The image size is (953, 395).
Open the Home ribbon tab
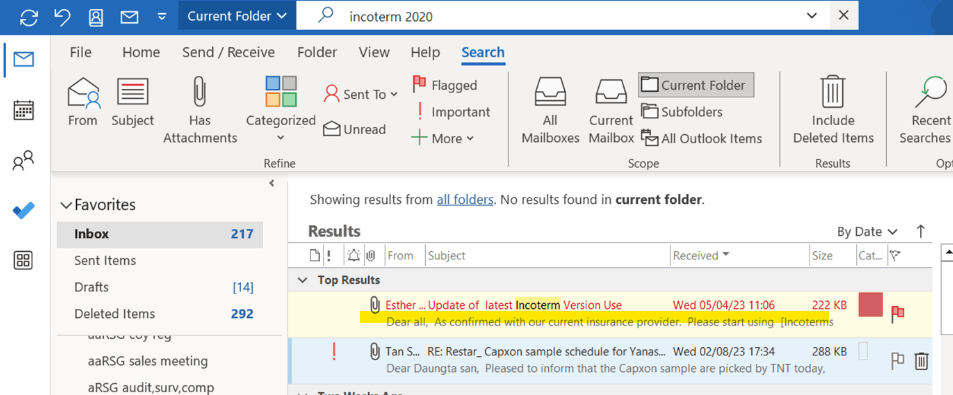141,52
